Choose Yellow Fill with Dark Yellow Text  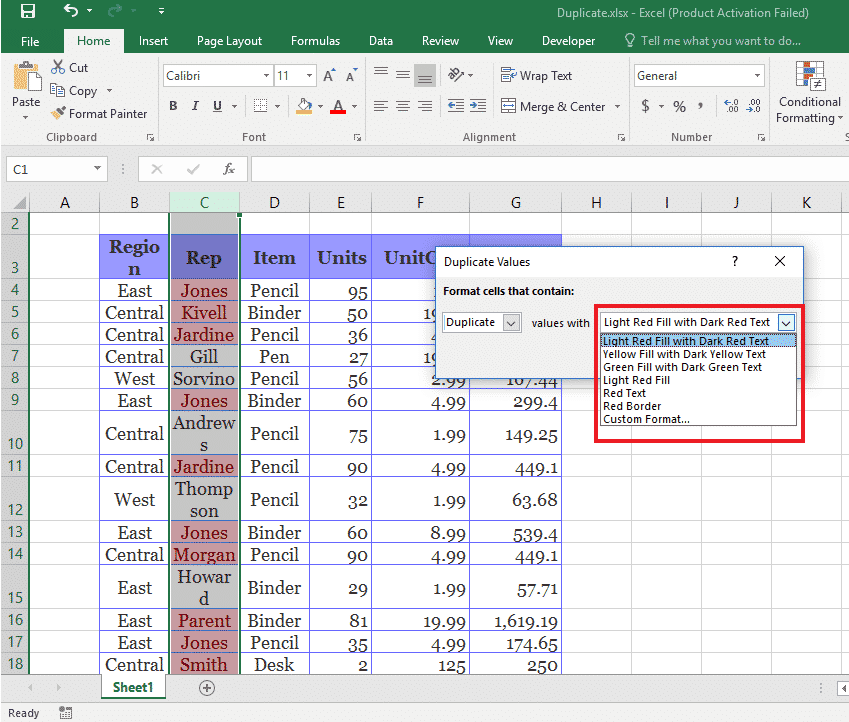click(684, 354)
